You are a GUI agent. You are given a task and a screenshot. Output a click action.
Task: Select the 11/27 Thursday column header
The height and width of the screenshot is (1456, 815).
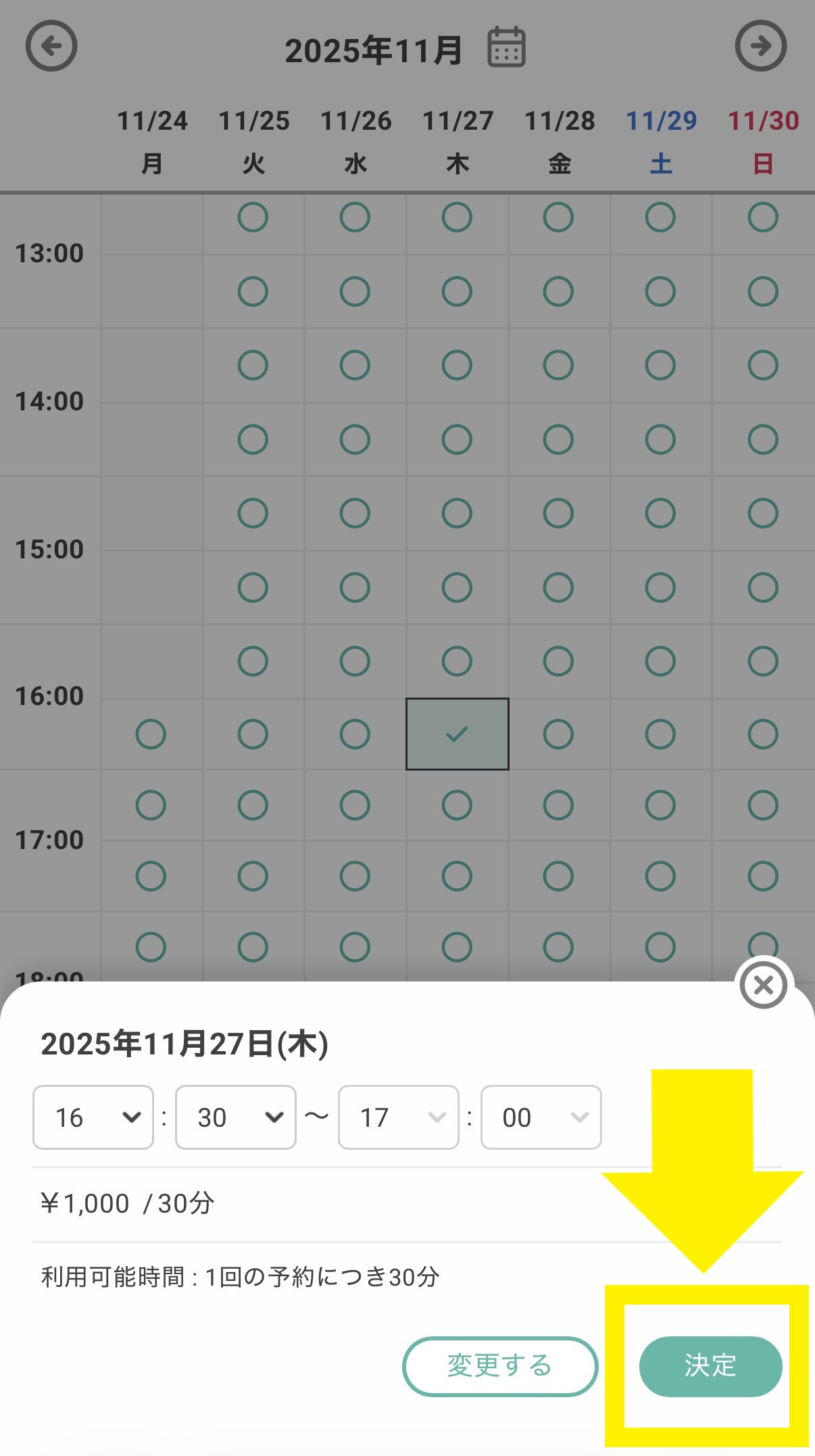(x=458, y=141)
